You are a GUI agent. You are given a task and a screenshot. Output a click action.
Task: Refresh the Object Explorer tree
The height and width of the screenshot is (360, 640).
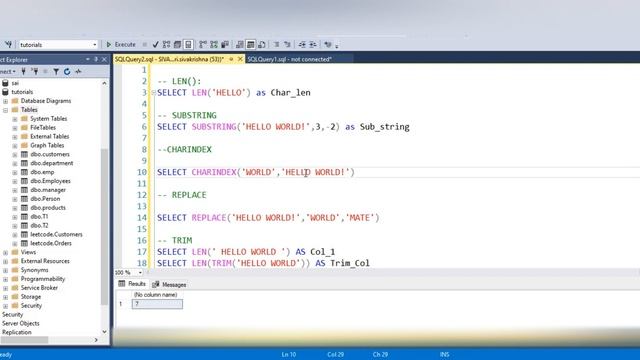[67, 71]
